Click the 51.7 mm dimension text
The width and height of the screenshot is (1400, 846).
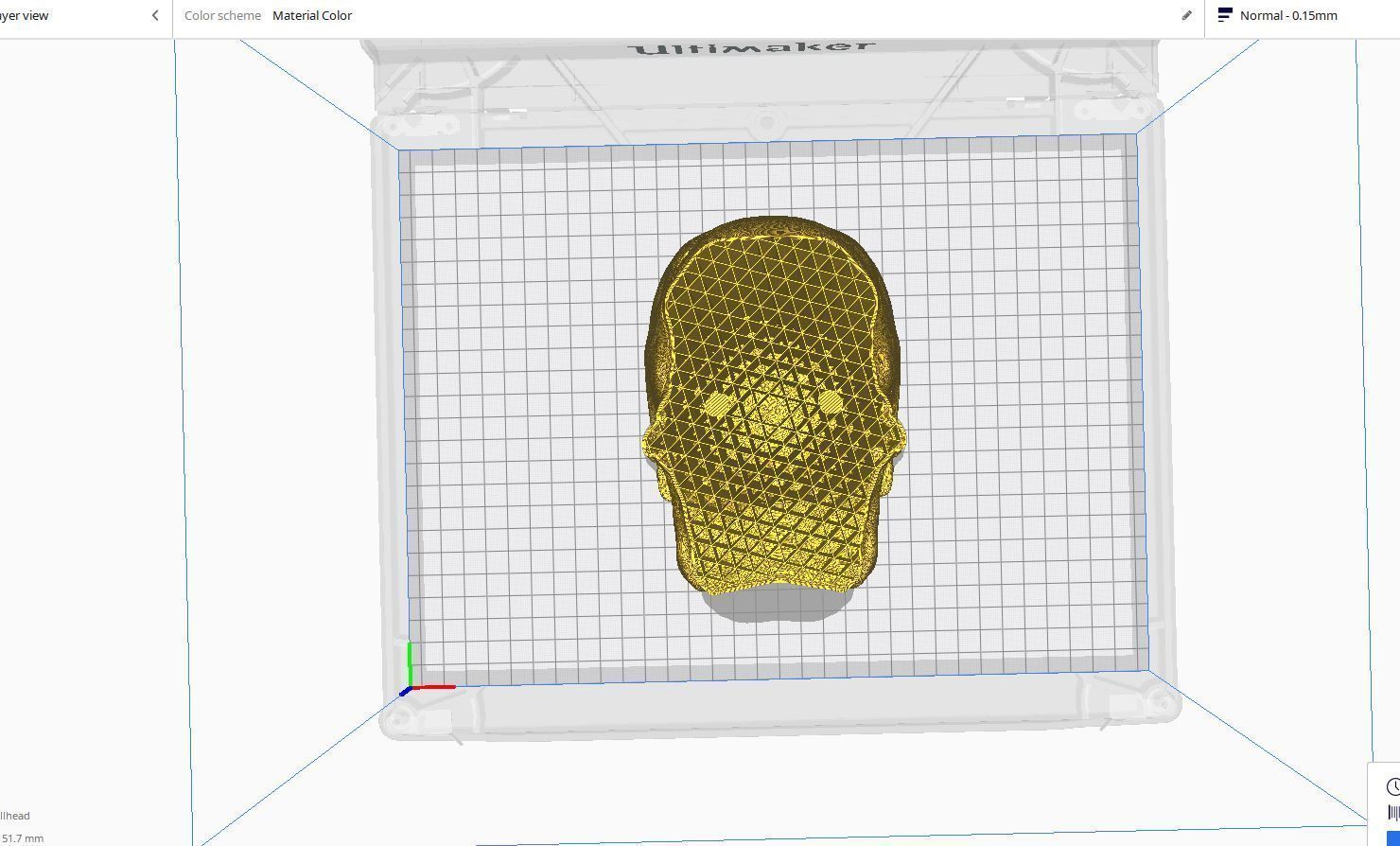point(22,838)
